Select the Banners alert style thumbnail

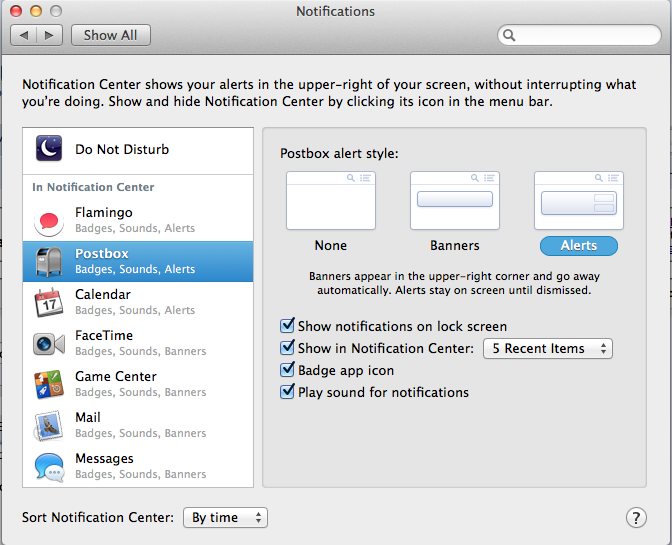point(455,201)
